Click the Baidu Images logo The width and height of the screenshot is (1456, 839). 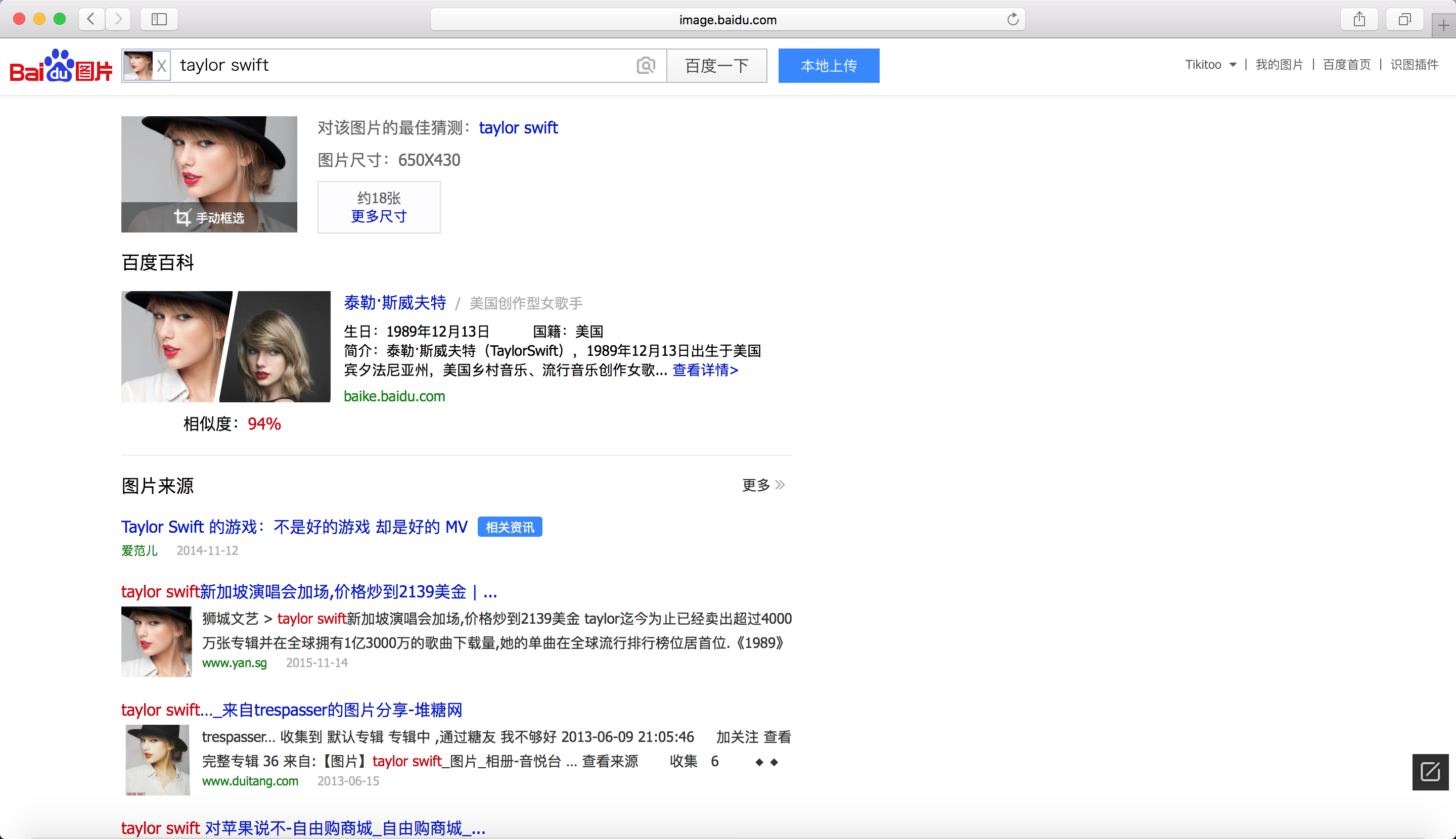[61, 65]
